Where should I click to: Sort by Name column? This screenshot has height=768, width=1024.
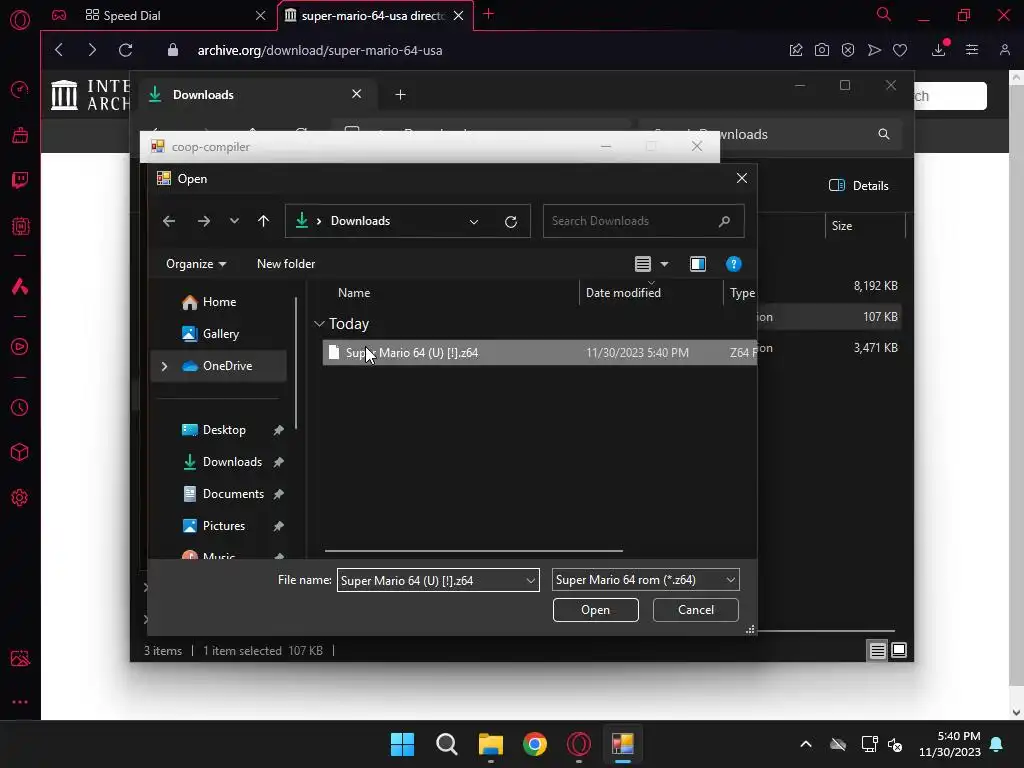[x=354, y=293]
